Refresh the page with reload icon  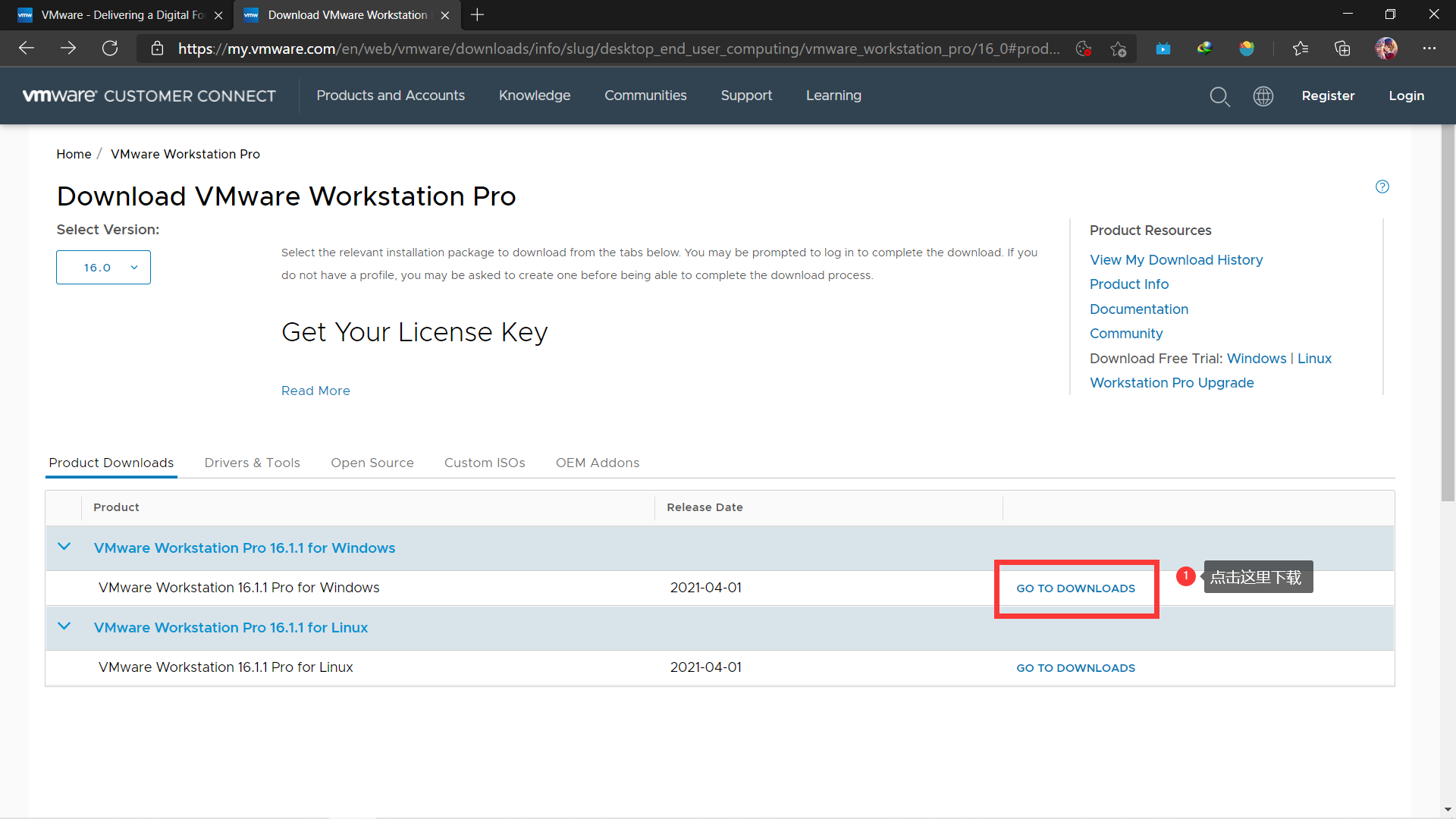pos(110,49)
